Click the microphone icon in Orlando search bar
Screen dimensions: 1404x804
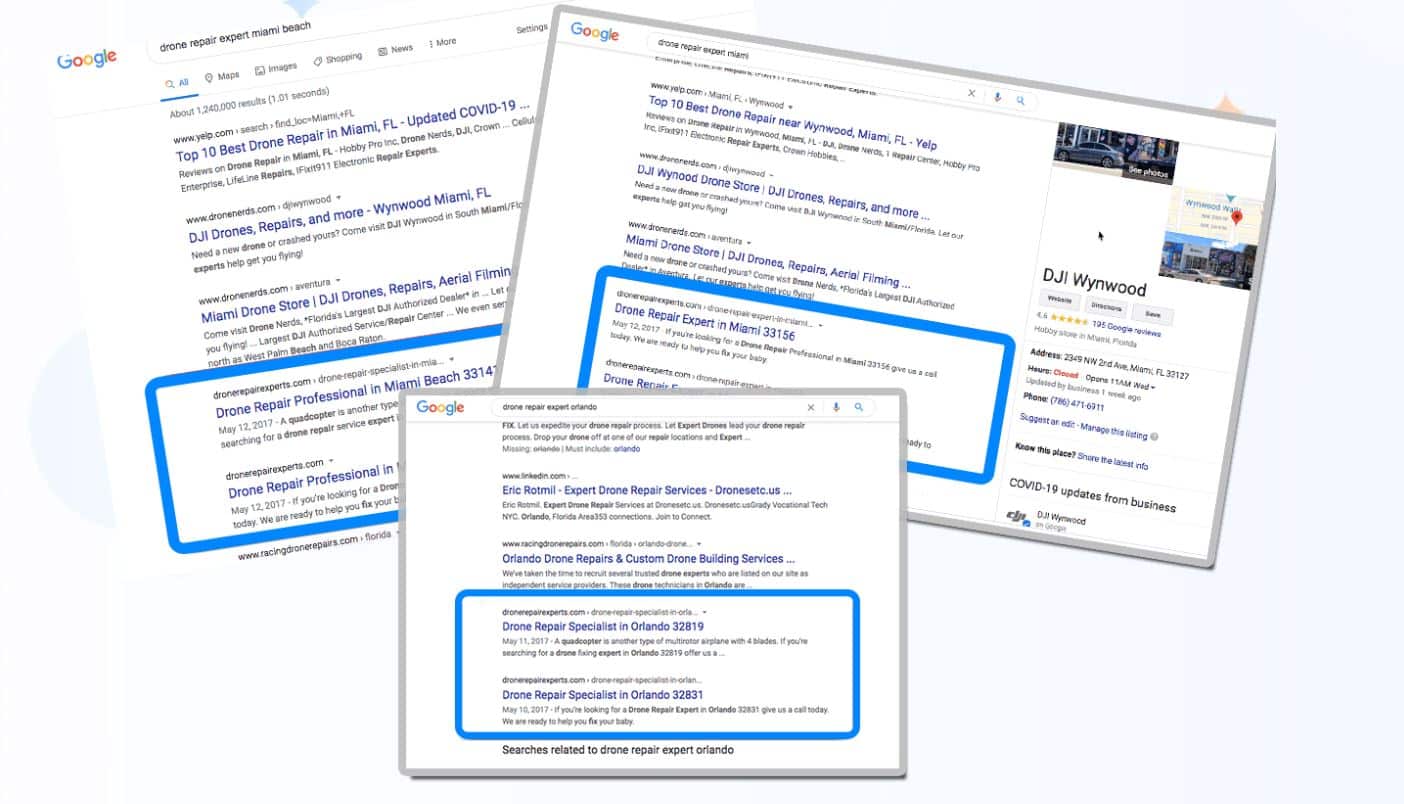coord(834,408)
